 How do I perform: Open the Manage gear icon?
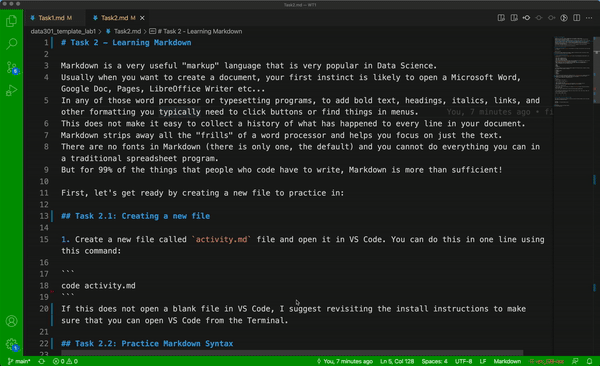point(12,344)
